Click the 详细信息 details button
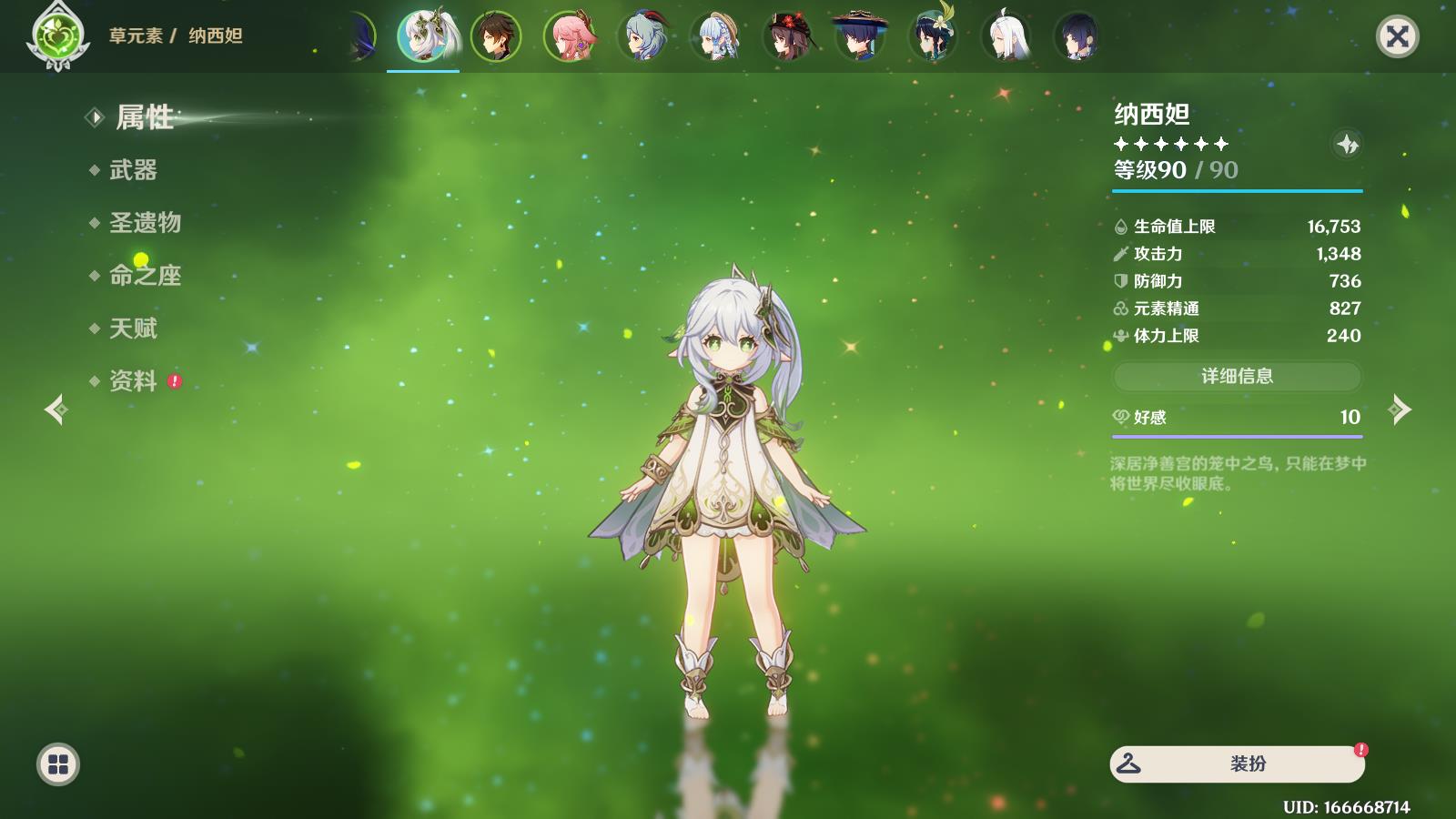Image resolution: width=1456 pixels, height=819 pixels. pyautogui.click(x=1237, y=376)
